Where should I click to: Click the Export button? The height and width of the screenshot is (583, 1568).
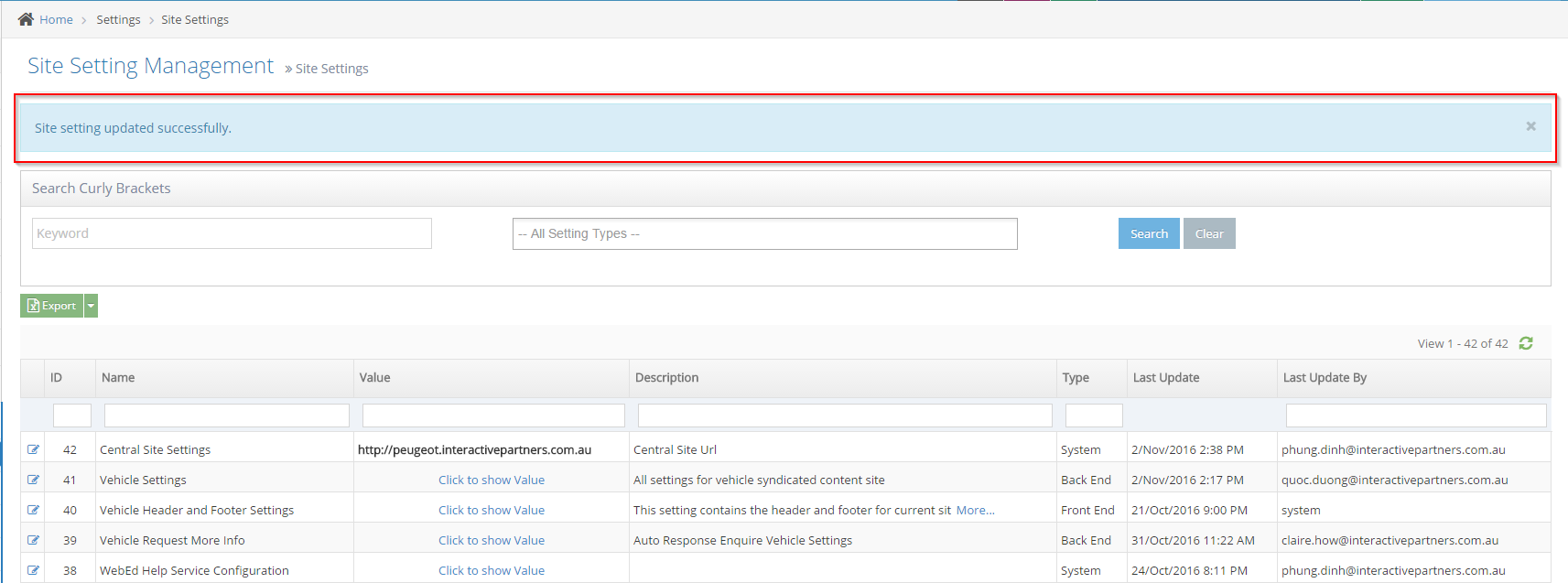tap(52, 306)
